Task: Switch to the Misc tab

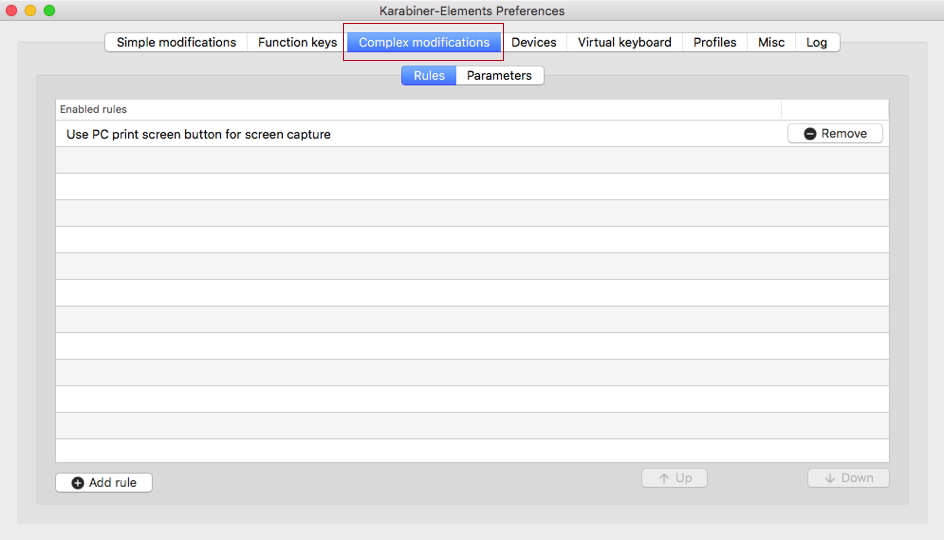Action: pyautogui.click(x=771, y=42)
